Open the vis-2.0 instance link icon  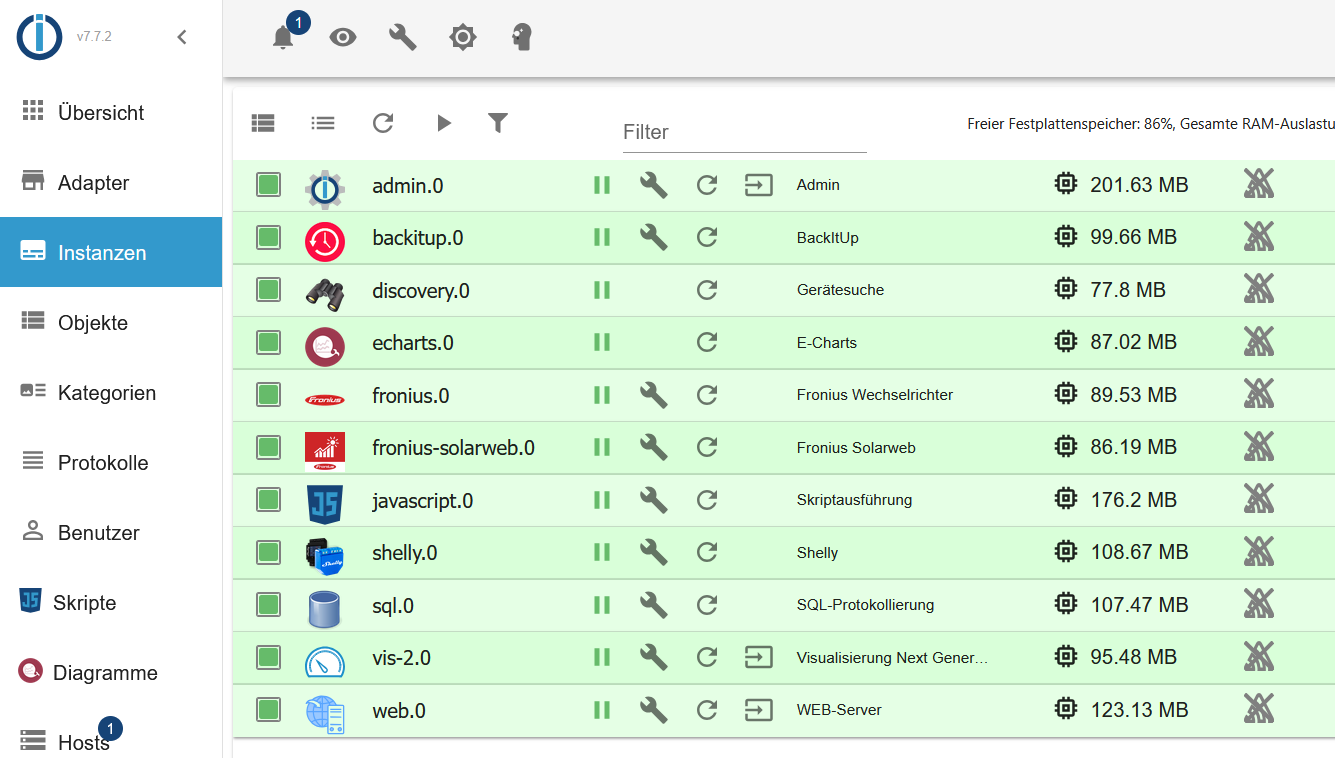click(759, 657)
